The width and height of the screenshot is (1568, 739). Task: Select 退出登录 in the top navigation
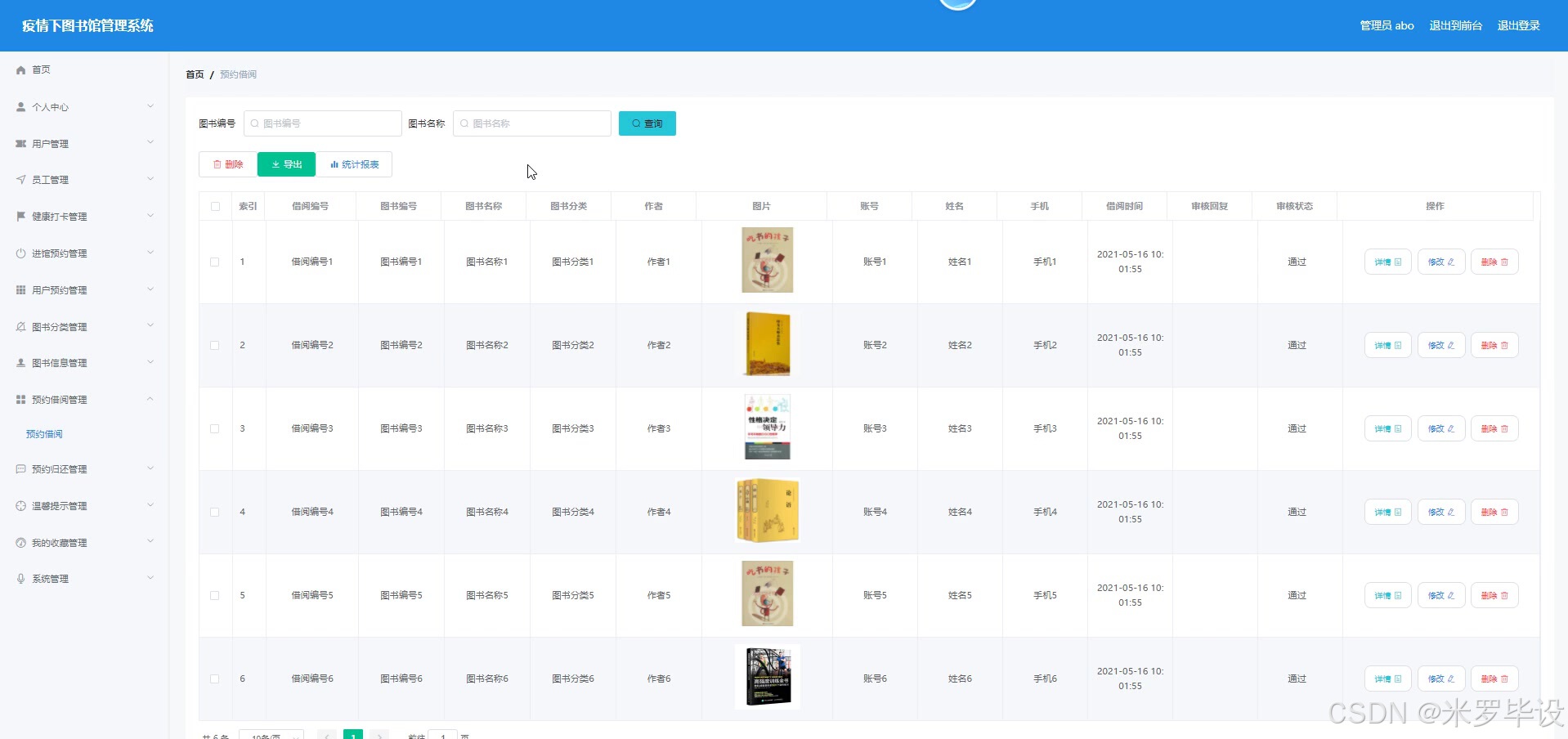click(x=1517, y=25)
